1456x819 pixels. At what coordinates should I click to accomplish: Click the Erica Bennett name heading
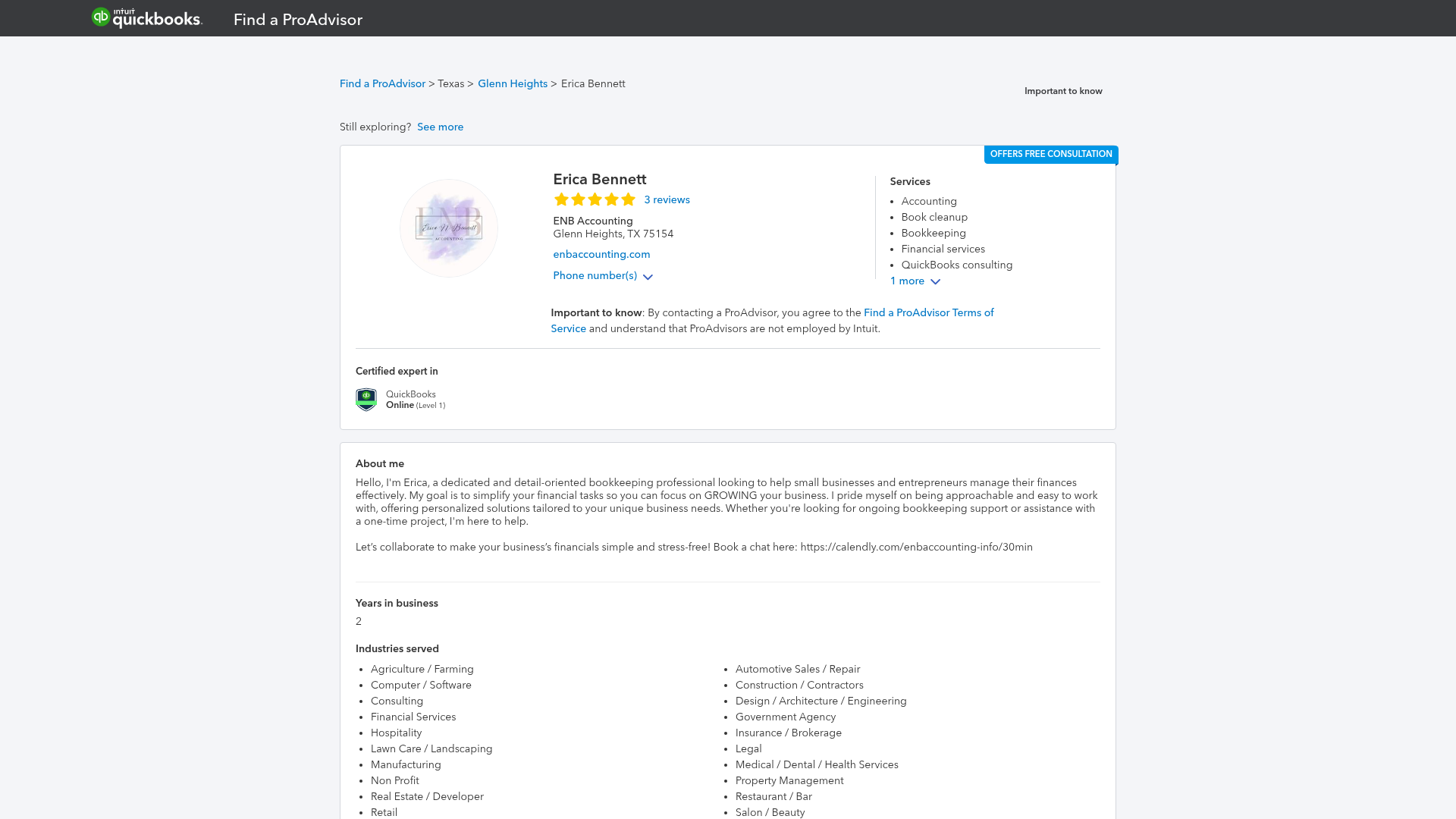(600, 180)
